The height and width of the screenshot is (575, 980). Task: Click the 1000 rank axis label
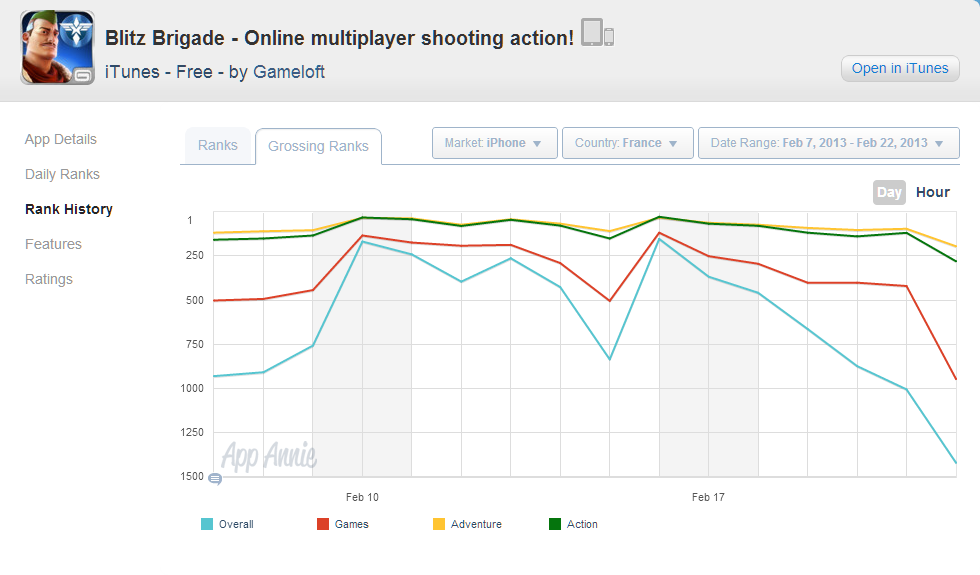pos(192,389)
